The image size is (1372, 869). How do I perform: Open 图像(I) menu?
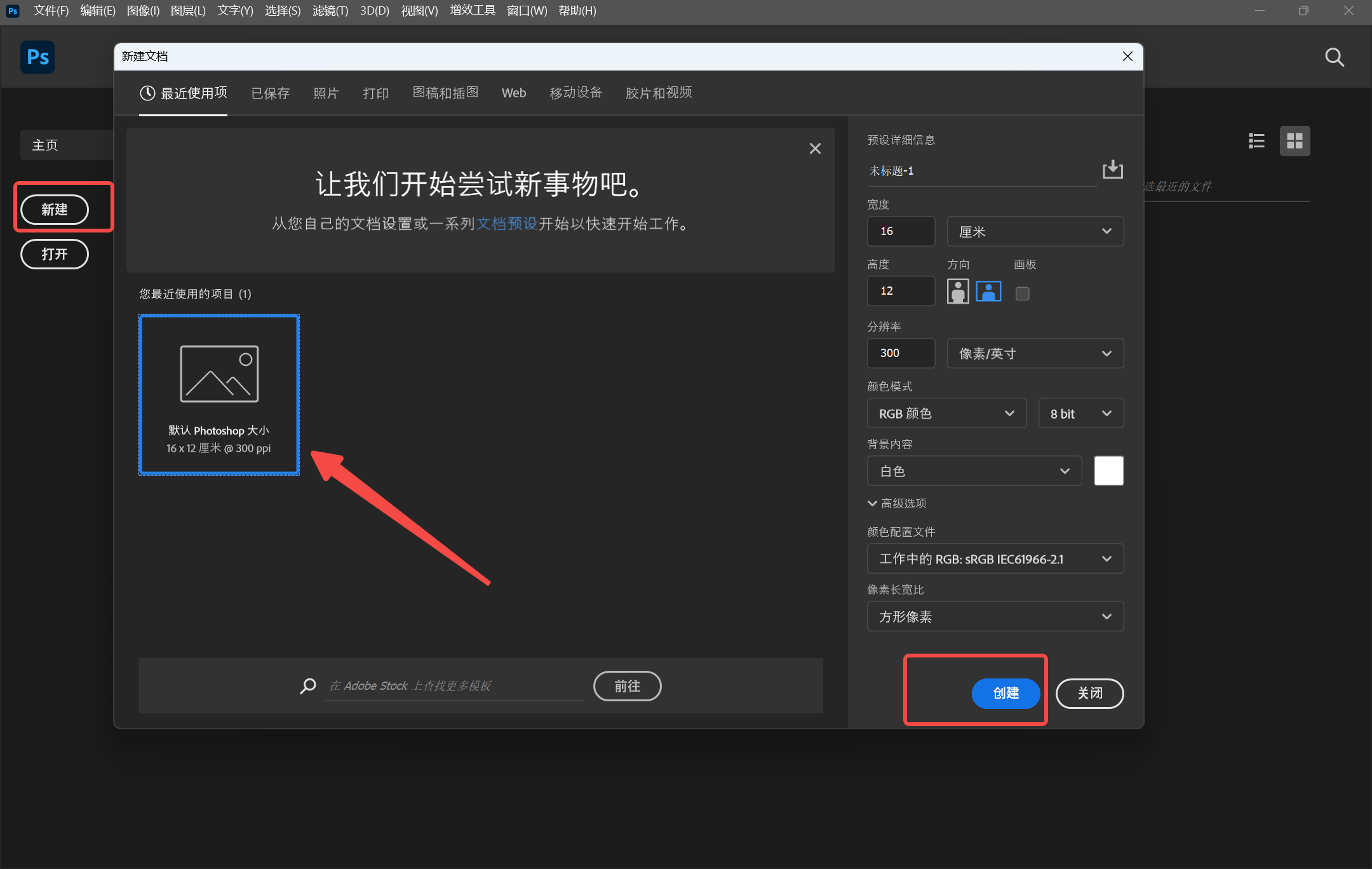144,11
